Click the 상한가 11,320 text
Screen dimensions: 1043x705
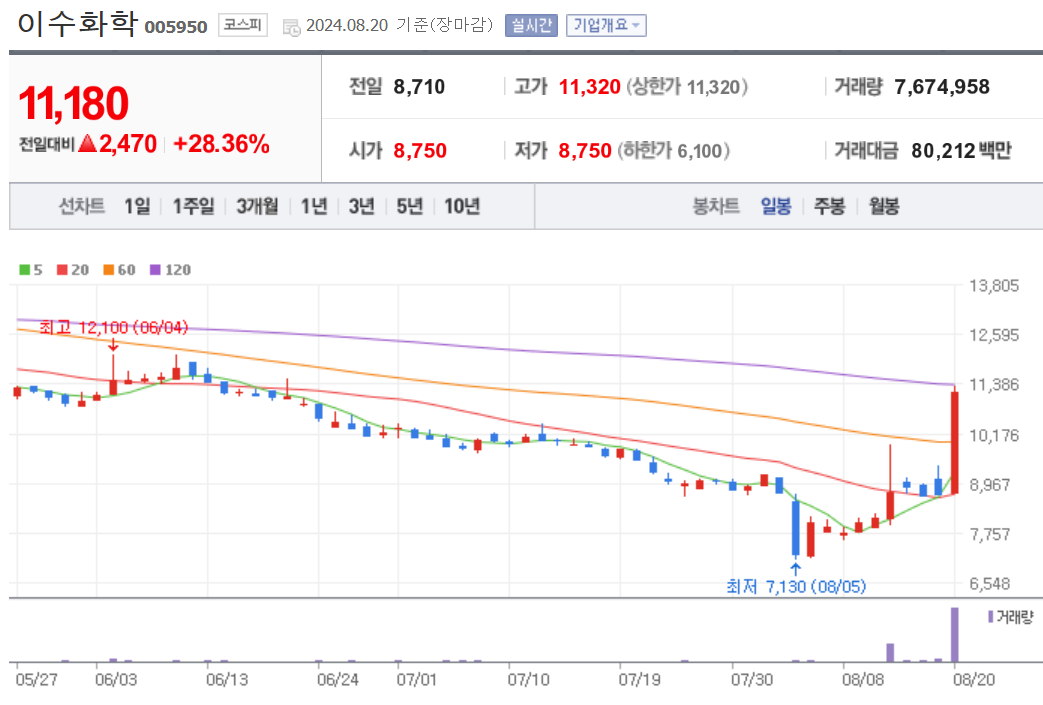687,86
